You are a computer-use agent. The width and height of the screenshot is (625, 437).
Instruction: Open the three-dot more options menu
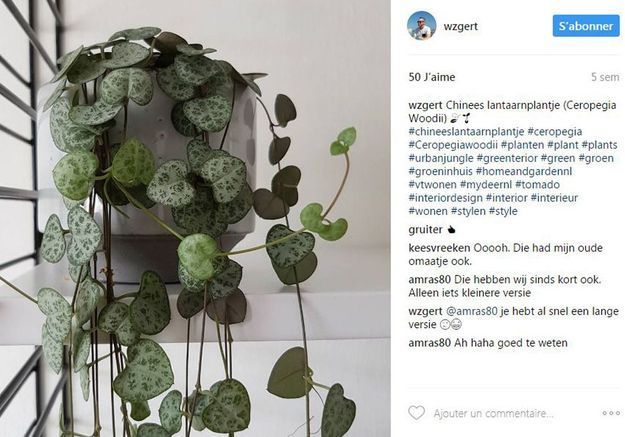(x=611, y=413)
